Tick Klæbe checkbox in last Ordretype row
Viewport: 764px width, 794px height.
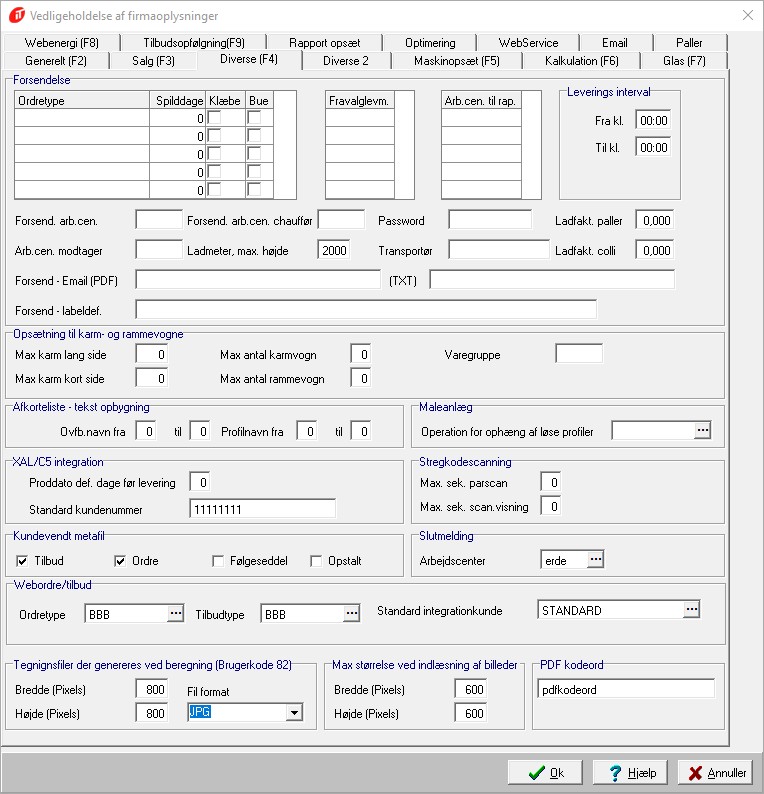[215, 190]
